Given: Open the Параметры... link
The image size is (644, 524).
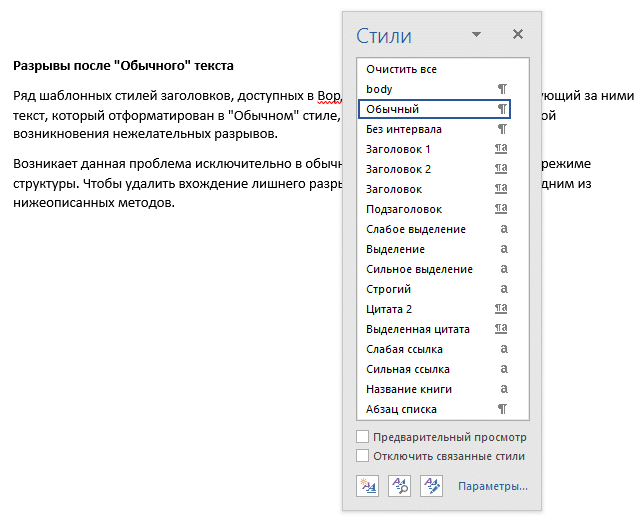Looking at the screenshot, I should coord(492,487).
